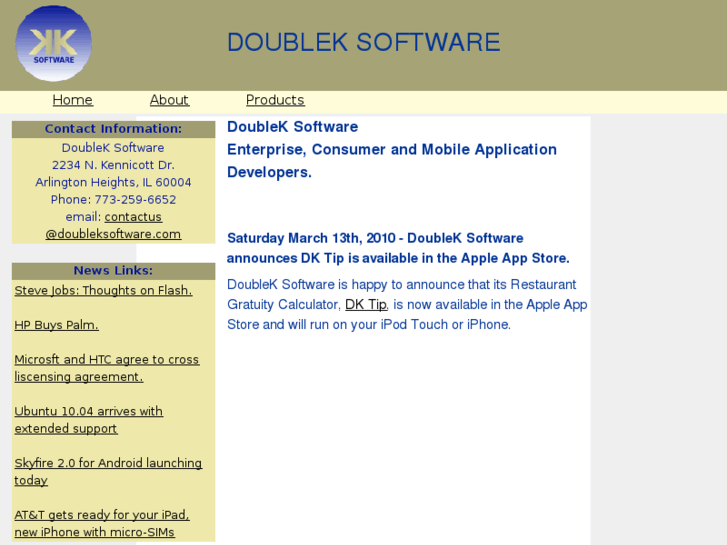
Task: Click the Contact Information heading
Action: click(x=114, y=129)
